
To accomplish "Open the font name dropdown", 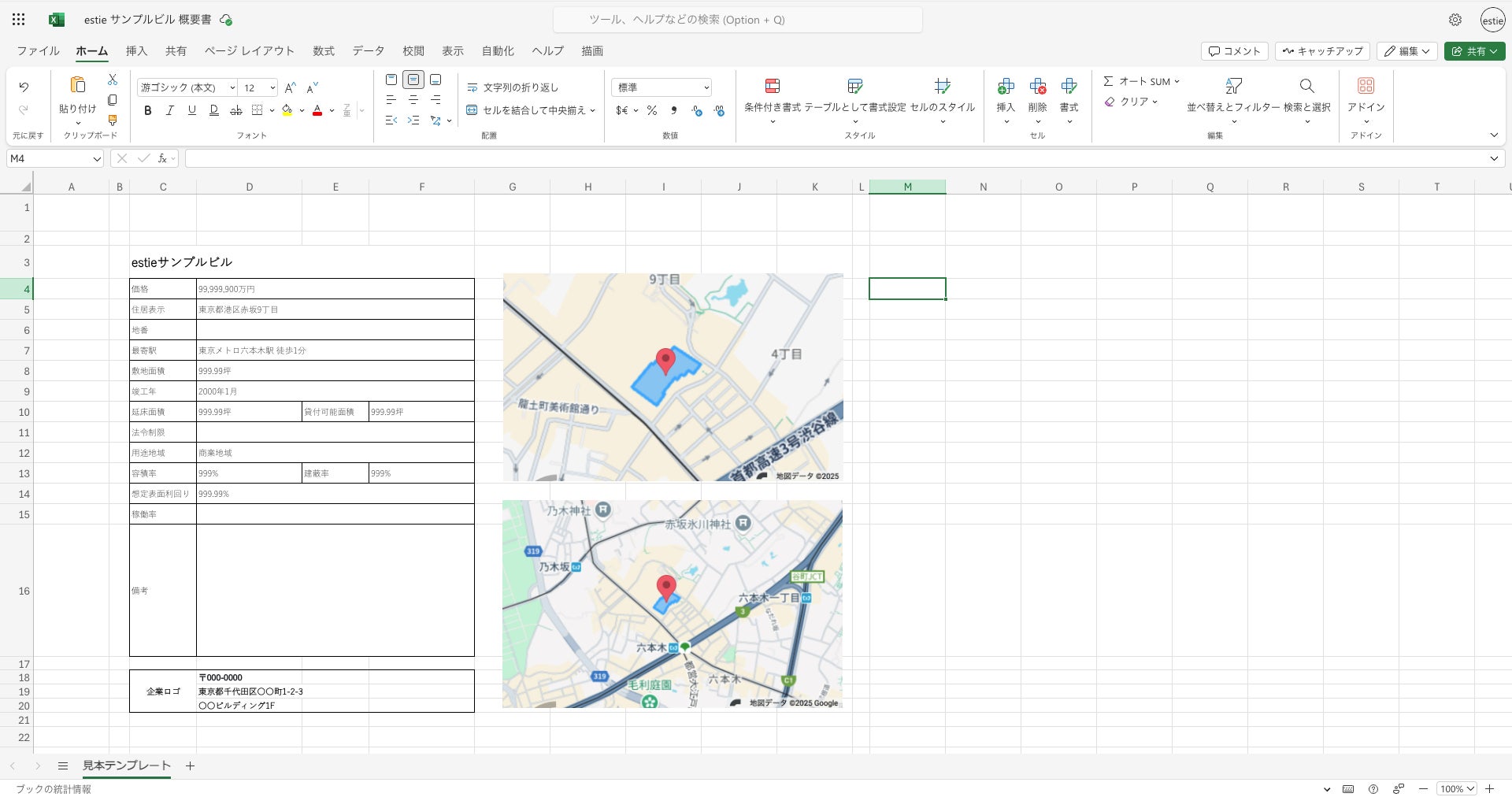I will tap(187, 87).
